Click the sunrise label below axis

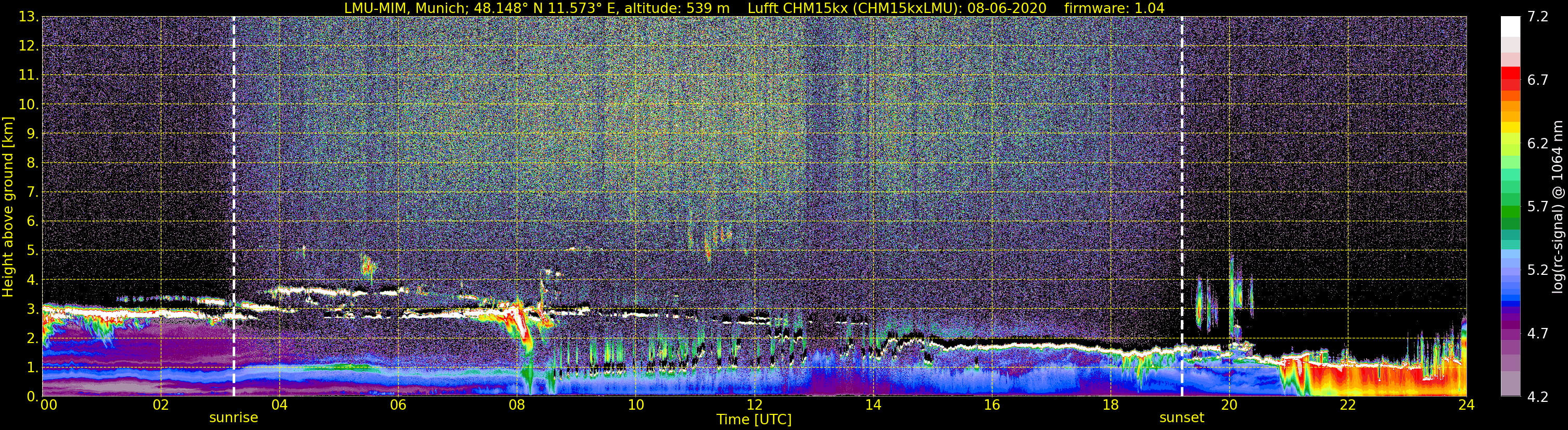(234, 418)
